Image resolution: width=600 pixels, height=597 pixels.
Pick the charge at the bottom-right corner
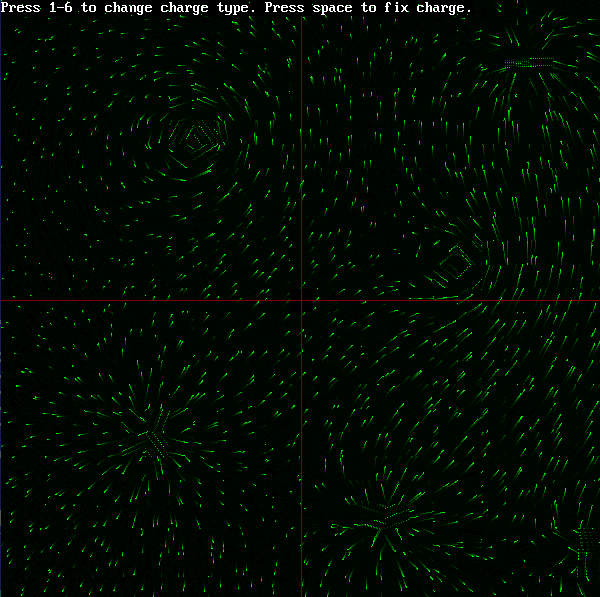point(584,545)
